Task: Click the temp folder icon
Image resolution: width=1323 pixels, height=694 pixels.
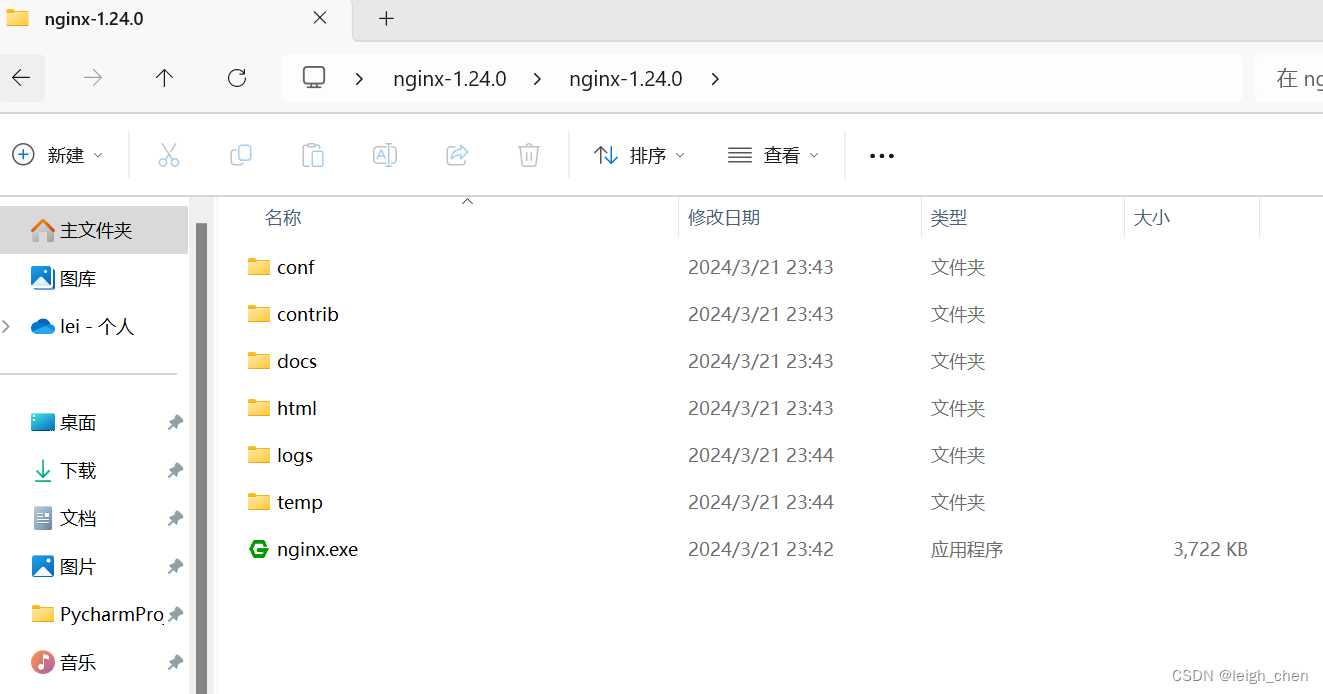Action: click(x=259, y=502)
